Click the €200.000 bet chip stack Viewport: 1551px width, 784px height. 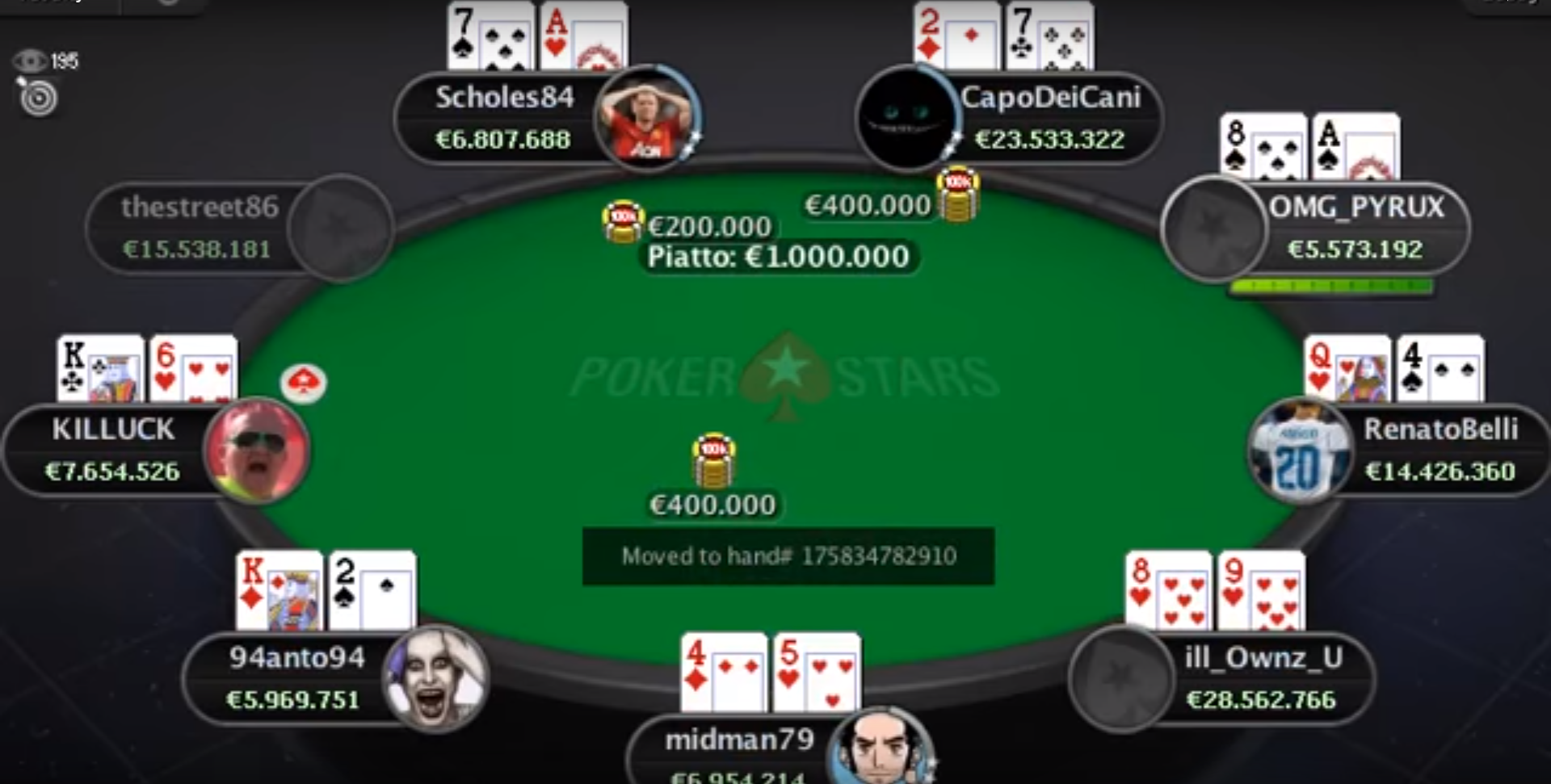[623, 222]
